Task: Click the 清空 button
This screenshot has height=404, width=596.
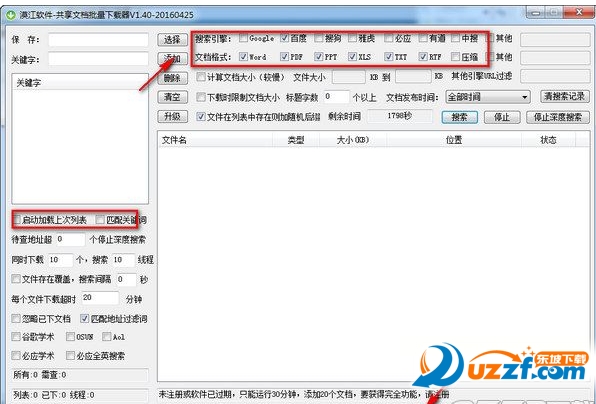Action: click(x=172, y=97)
